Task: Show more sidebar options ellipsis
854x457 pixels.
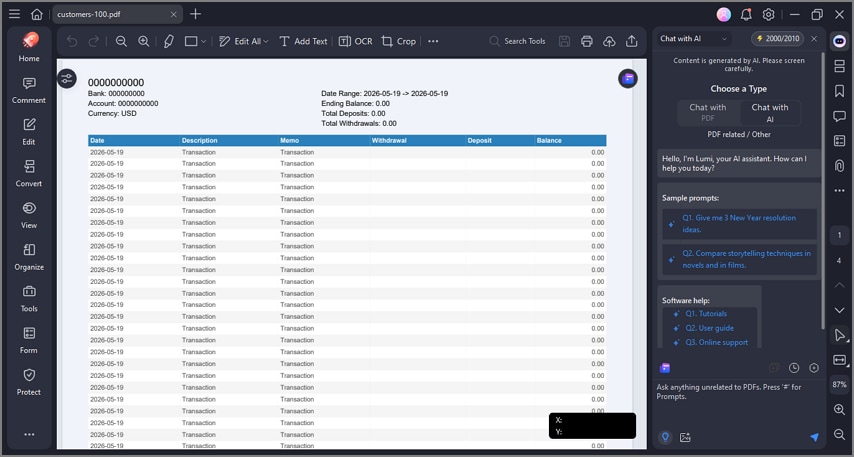Action: click(29, 434)
